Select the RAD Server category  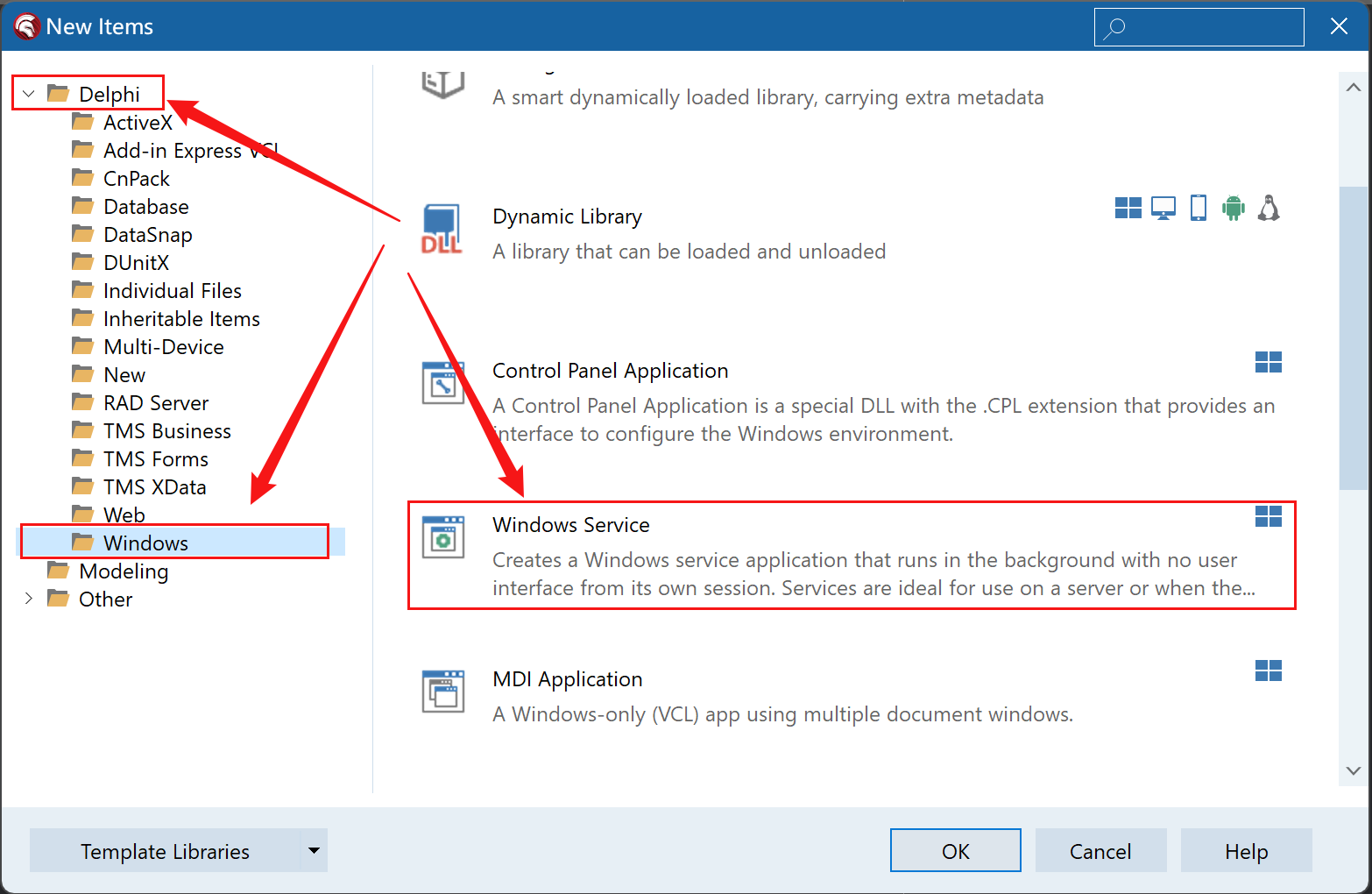click(x=155, y=403)
